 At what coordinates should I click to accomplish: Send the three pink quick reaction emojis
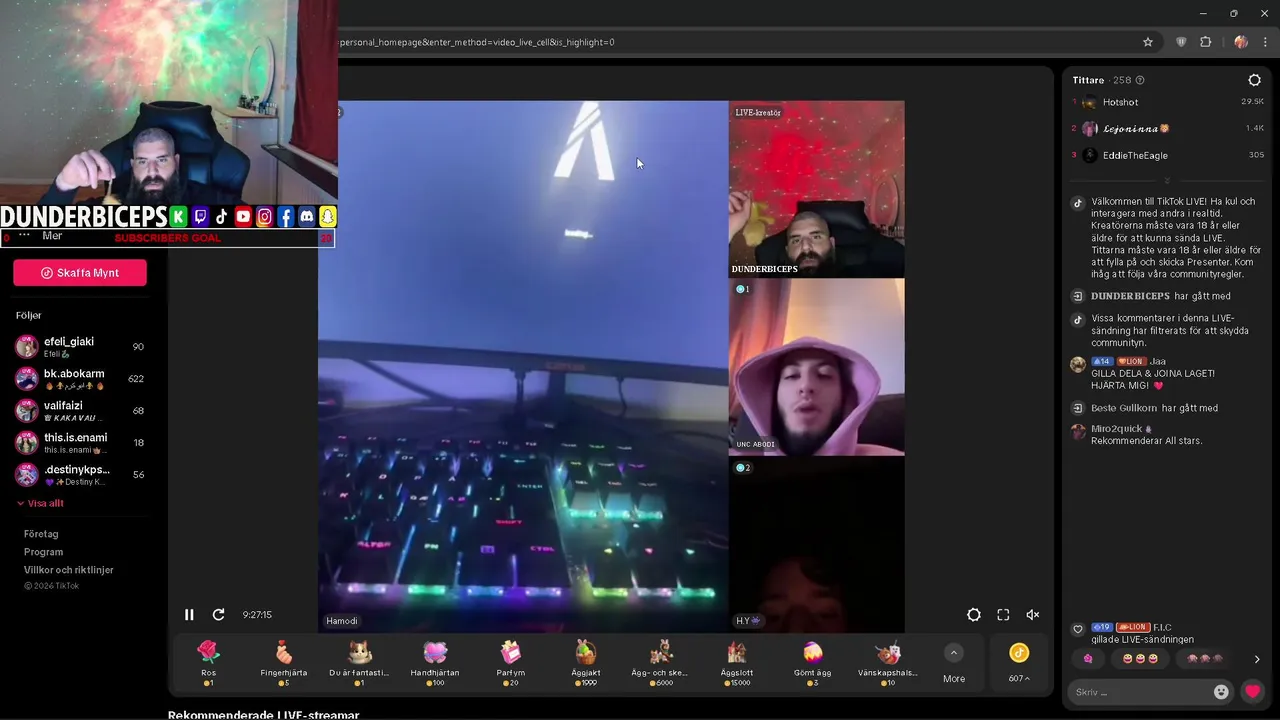pos(1205,659)
